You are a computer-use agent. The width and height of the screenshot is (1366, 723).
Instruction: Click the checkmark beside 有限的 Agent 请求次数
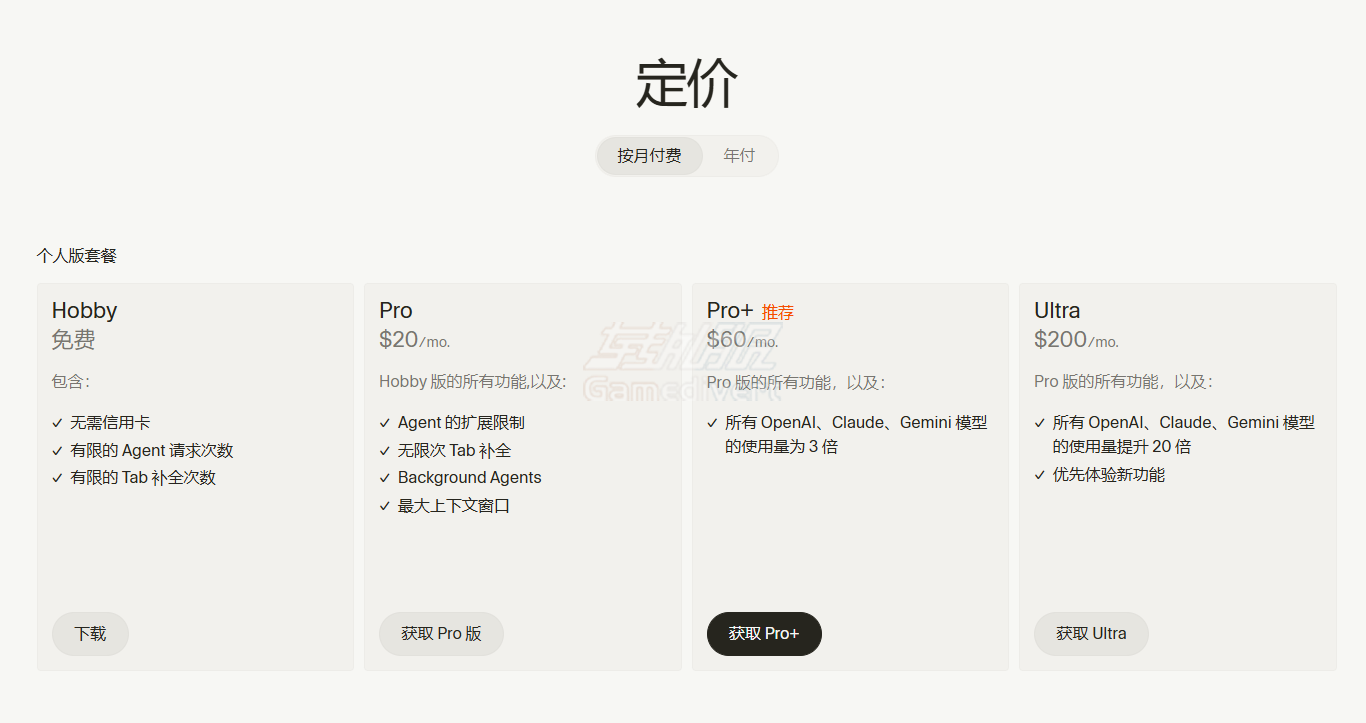click(57, 450)
